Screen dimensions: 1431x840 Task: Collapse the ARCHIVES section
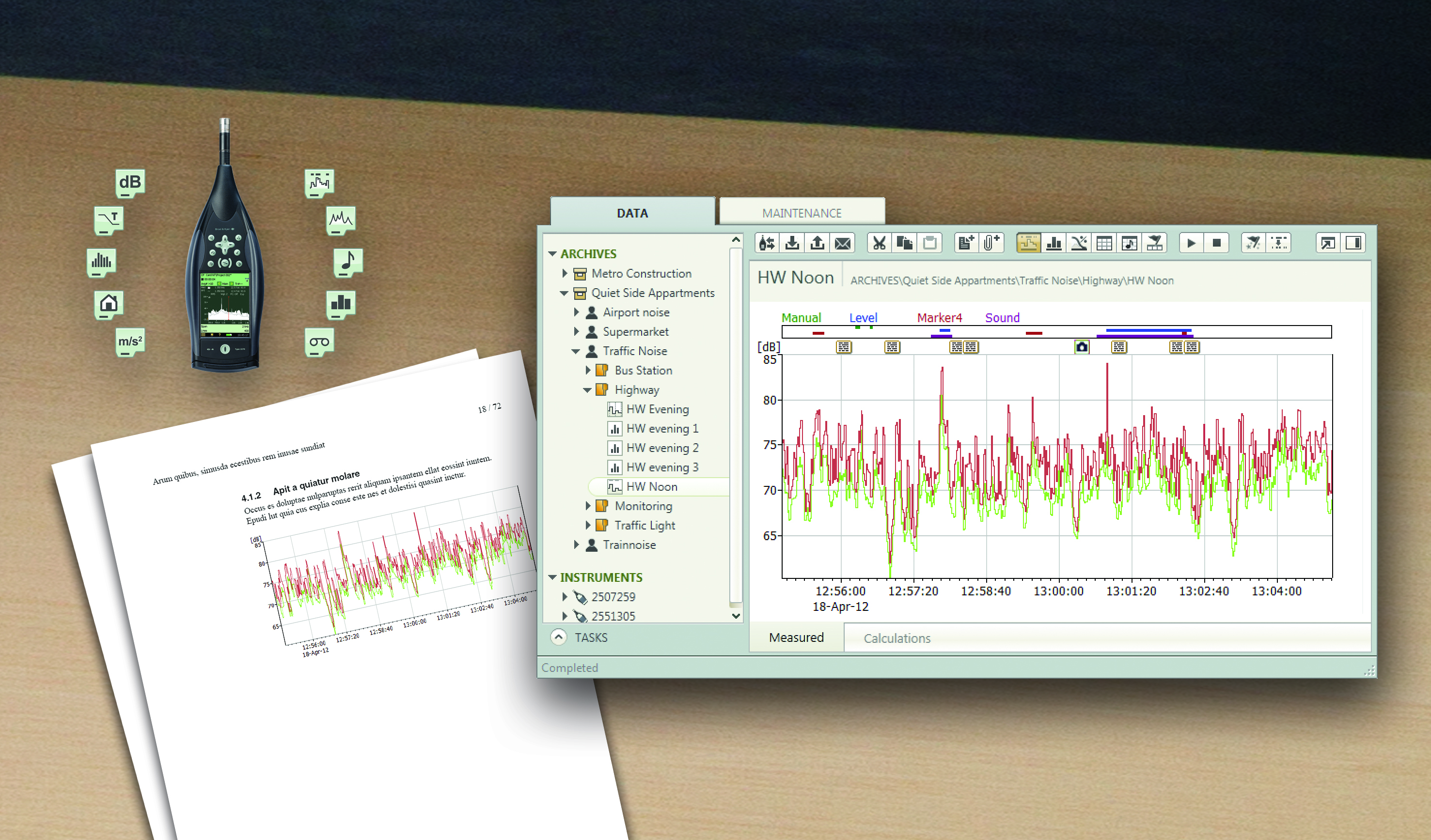552,254
